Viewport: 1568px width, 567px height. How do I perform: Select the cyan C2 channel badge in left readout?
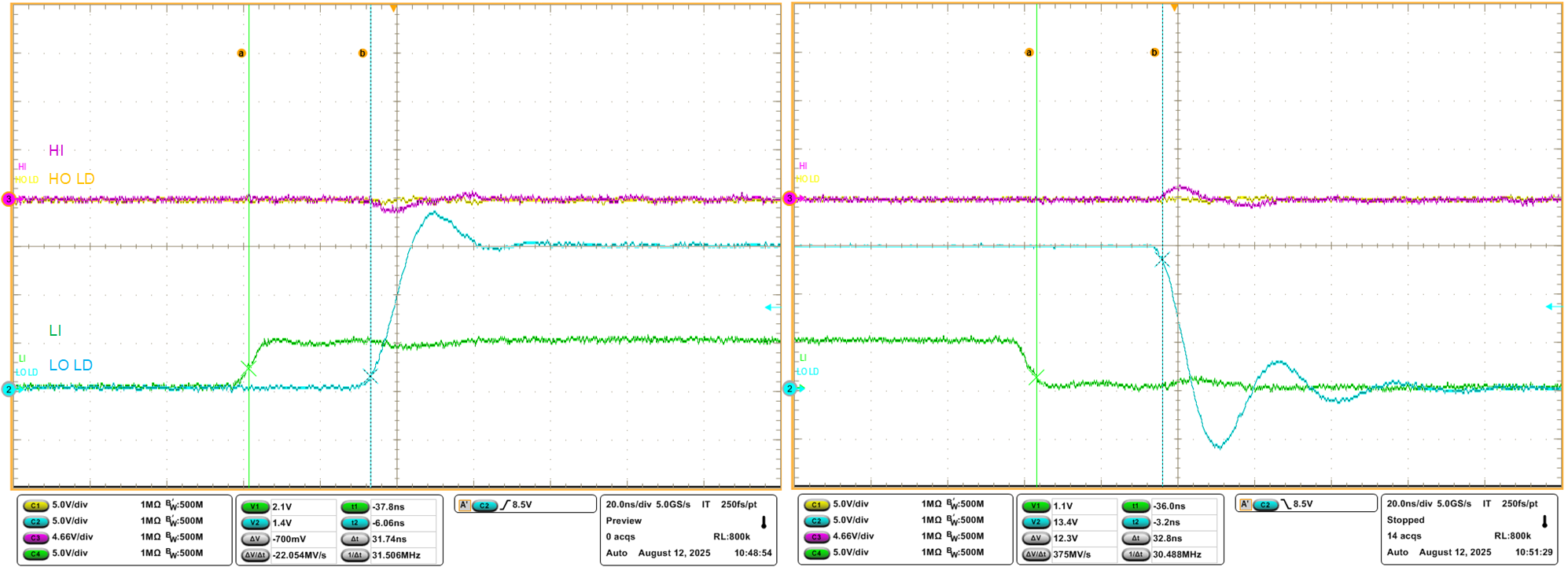click(35, 521)
